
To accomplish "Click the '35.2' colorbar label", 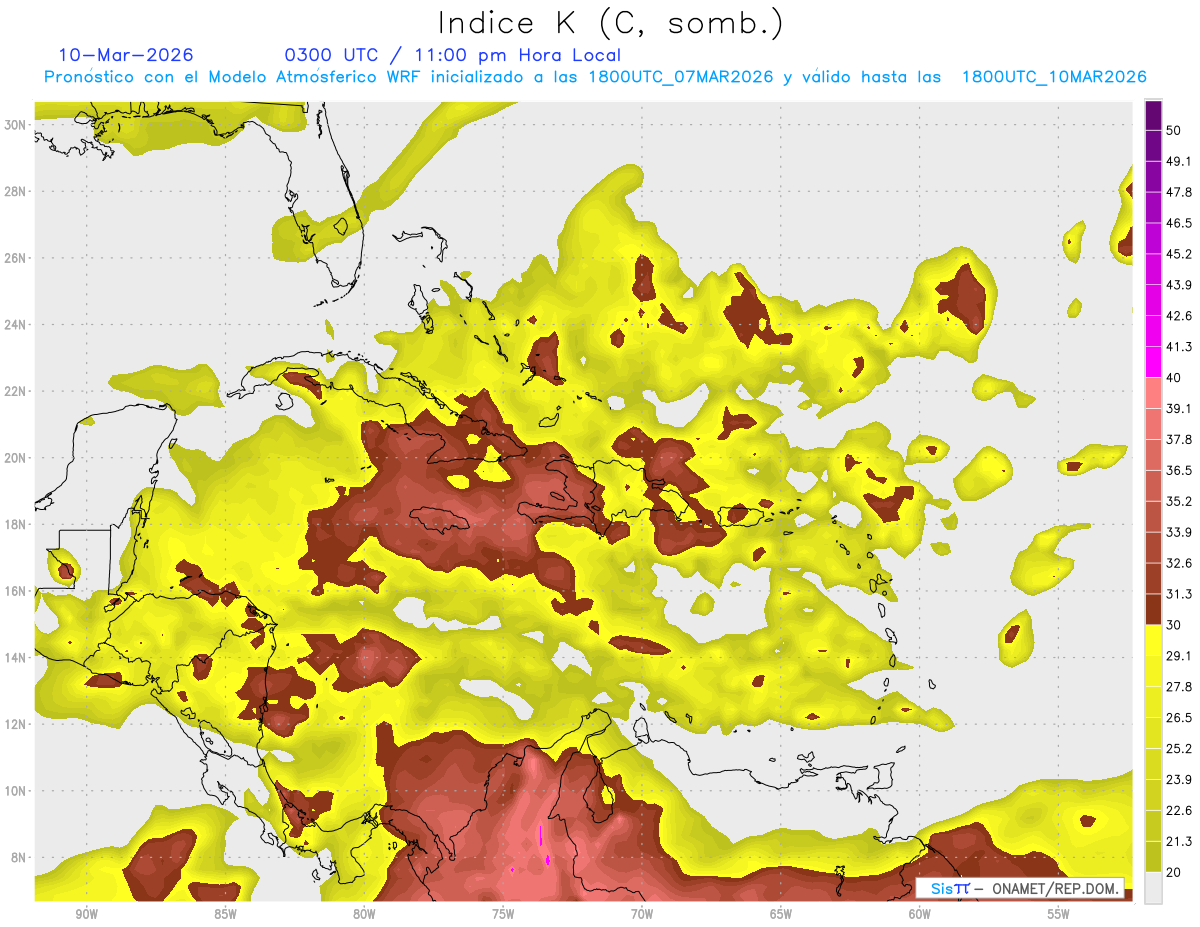I will (x=1179, y=501).
